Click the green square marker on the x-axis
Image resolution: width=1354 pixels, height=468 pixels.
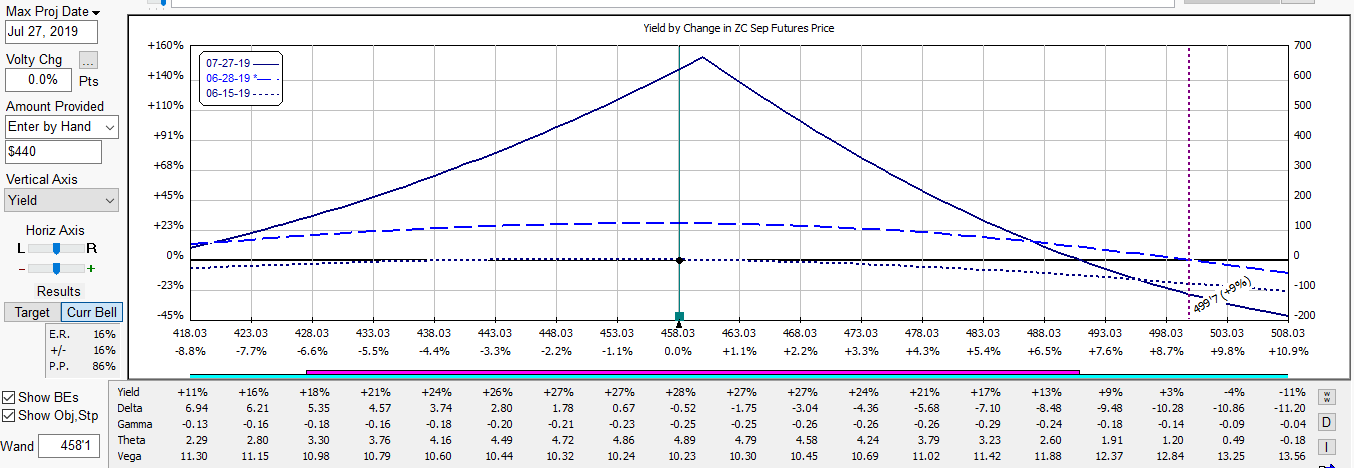679,316
